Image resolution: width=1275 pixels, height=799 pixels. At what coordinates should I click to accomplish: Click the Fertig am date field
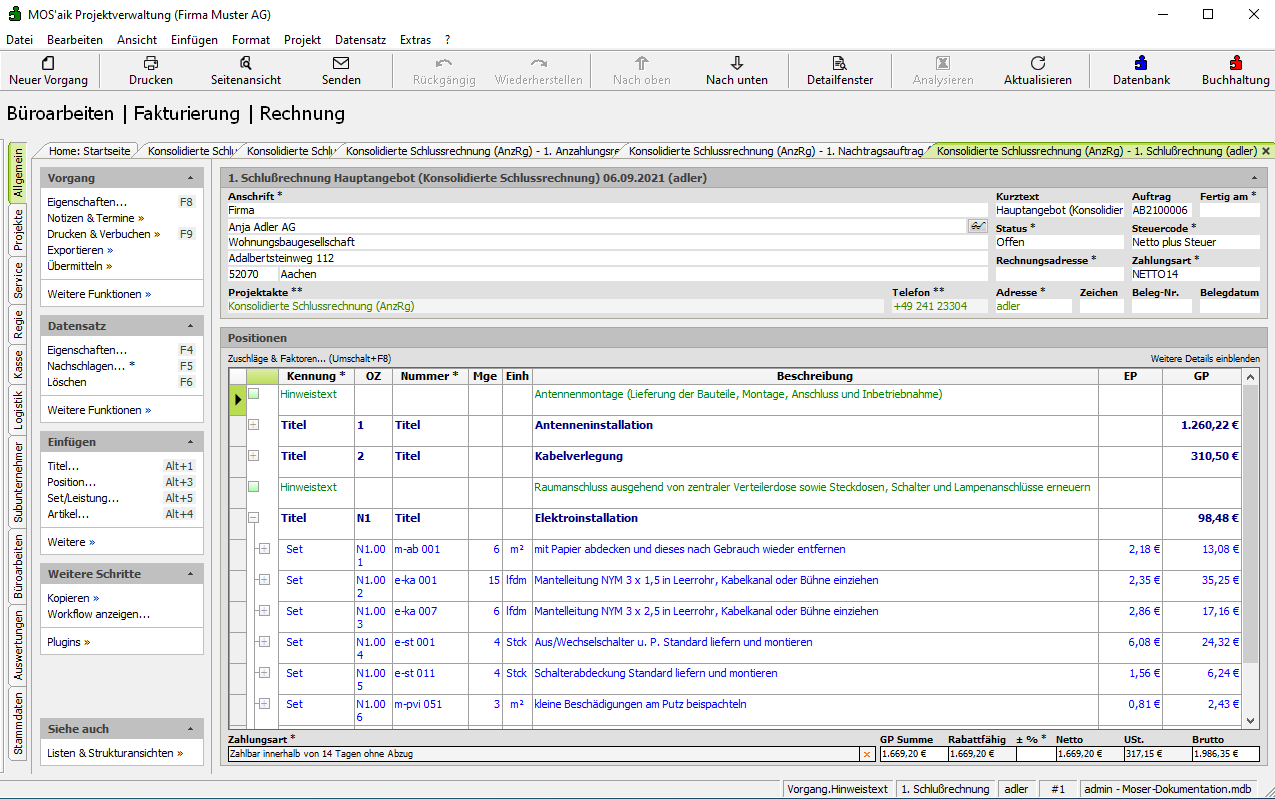coord(1229,211)
